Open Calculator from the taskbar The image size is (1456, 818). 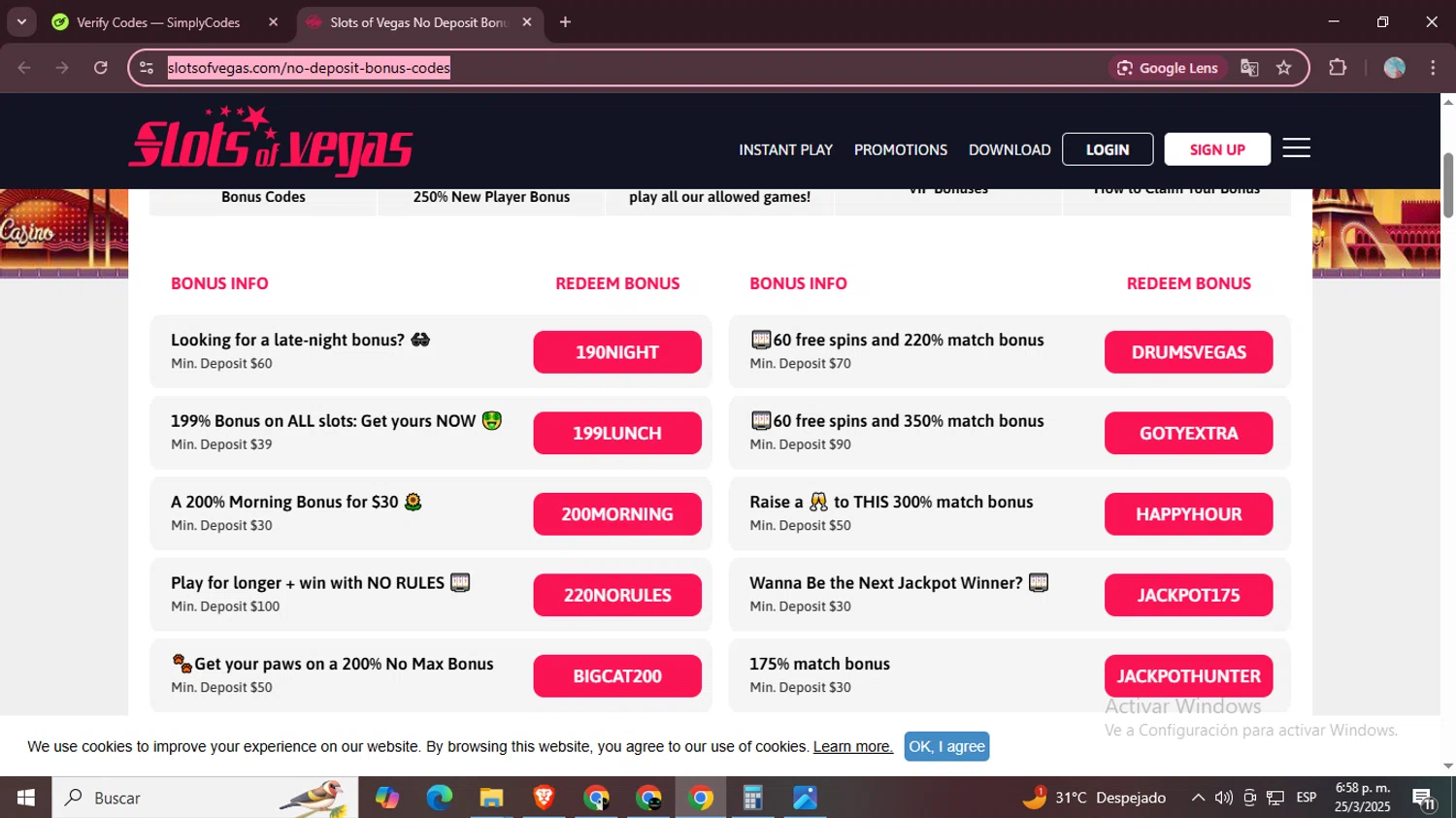click(752, 798)
